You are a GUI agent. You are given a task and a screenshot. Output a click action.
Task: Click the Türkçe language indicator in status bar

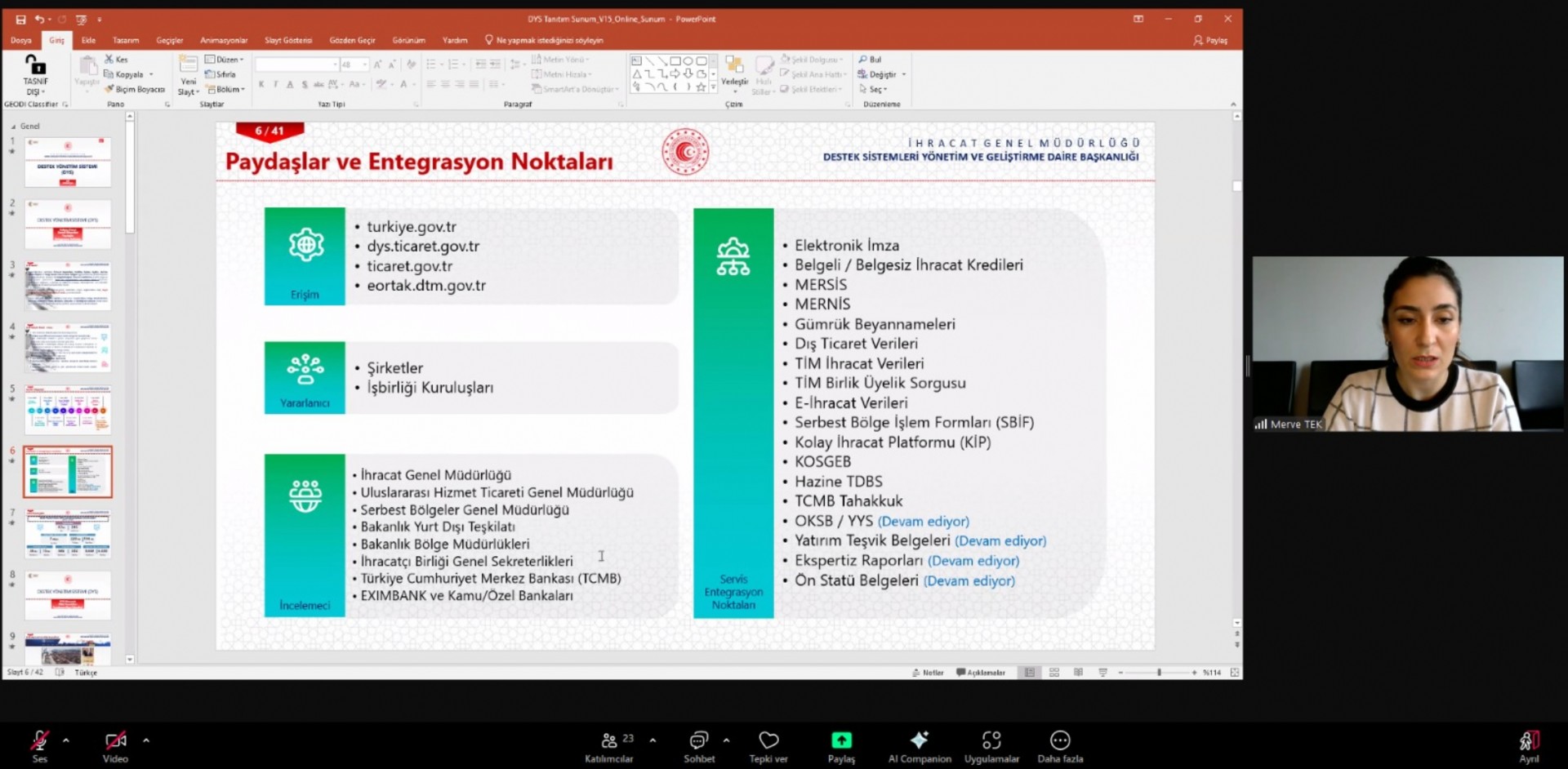click(x=86, y=673)
